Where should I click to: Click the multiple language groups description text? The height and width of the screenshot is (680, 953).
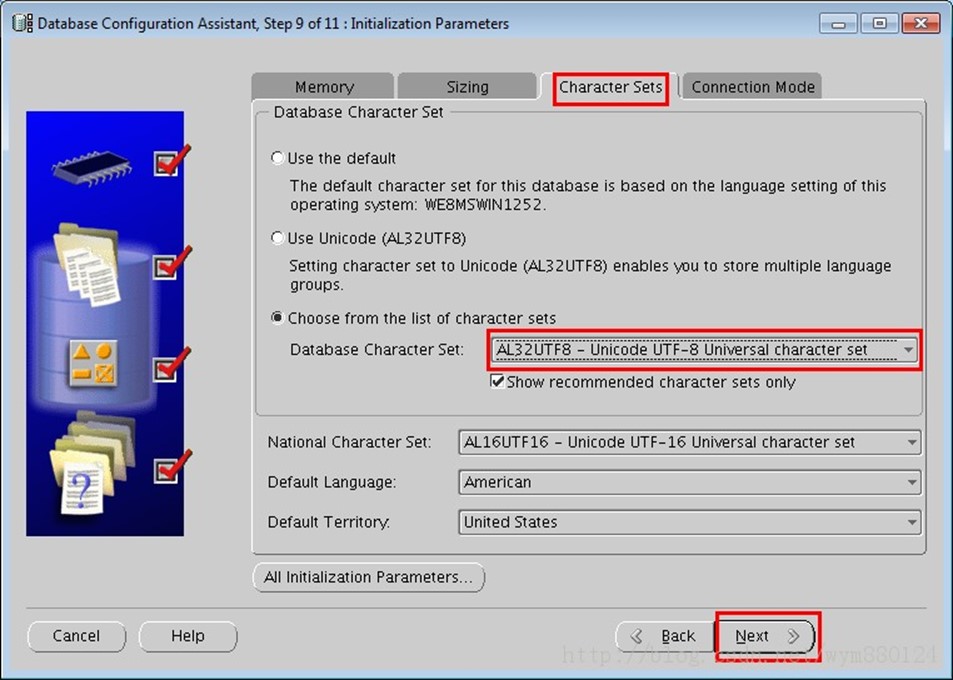coord(590,275)
